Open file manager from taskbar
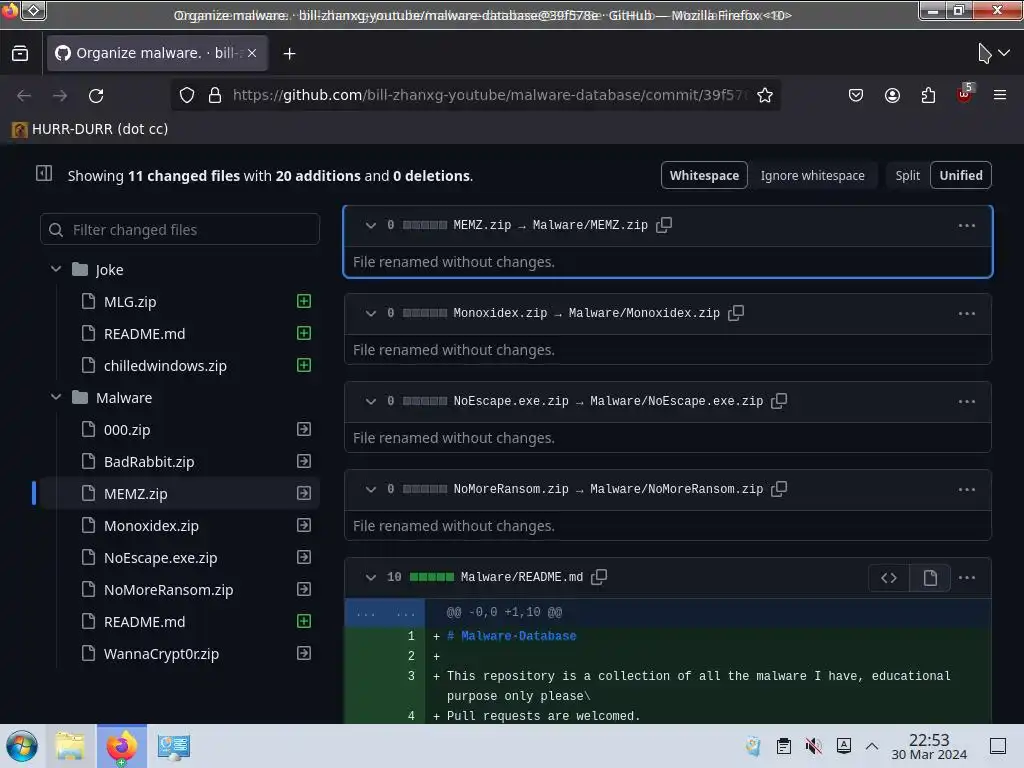The width and height of the screenshot is (1024, 768). click(70, 746)
